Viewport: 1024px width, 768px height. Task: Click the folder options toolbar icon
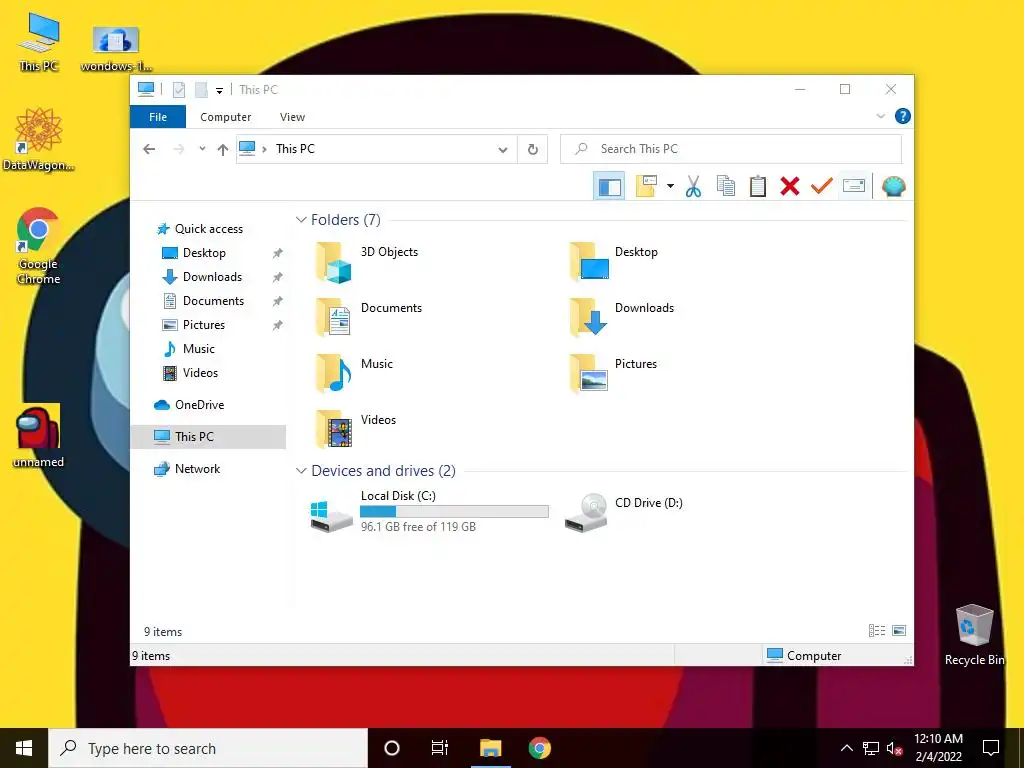point(646,186)
